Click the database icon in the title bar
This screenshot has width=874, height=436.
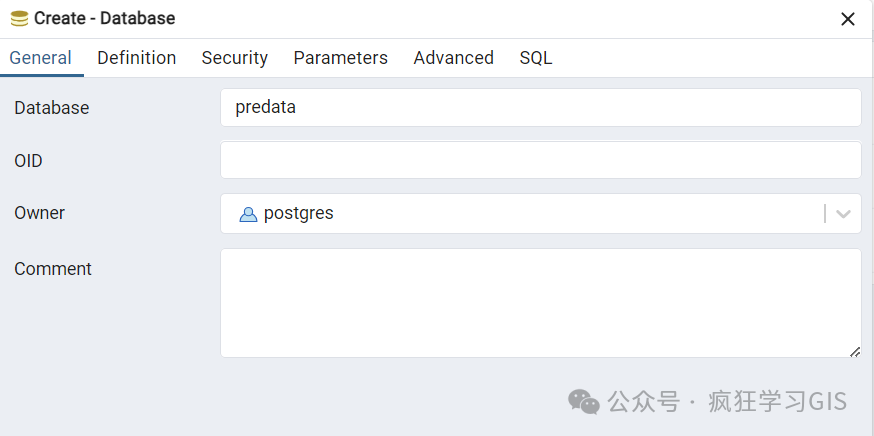19,18
